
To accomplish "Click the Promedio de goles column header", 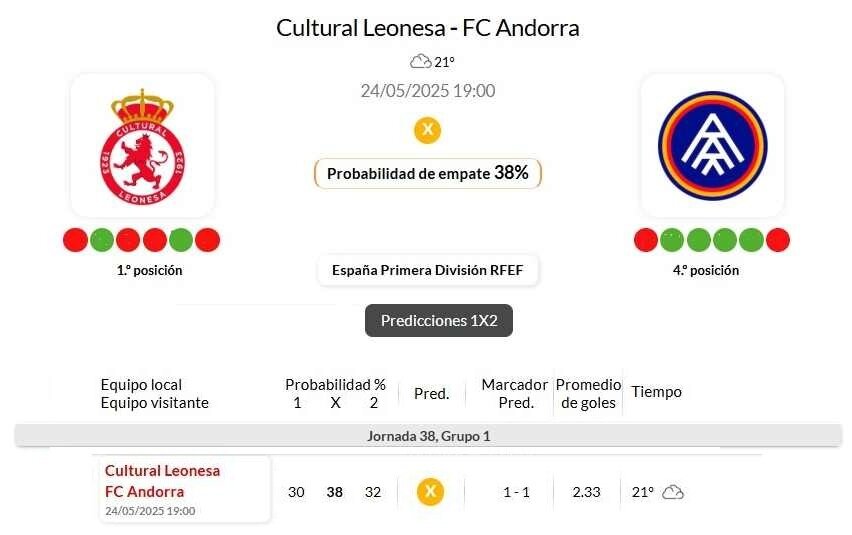I will (588, 393).
